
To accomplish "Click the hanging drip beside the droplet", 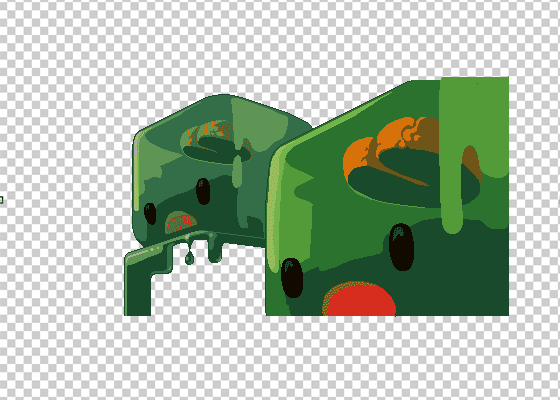I will 214,249.
